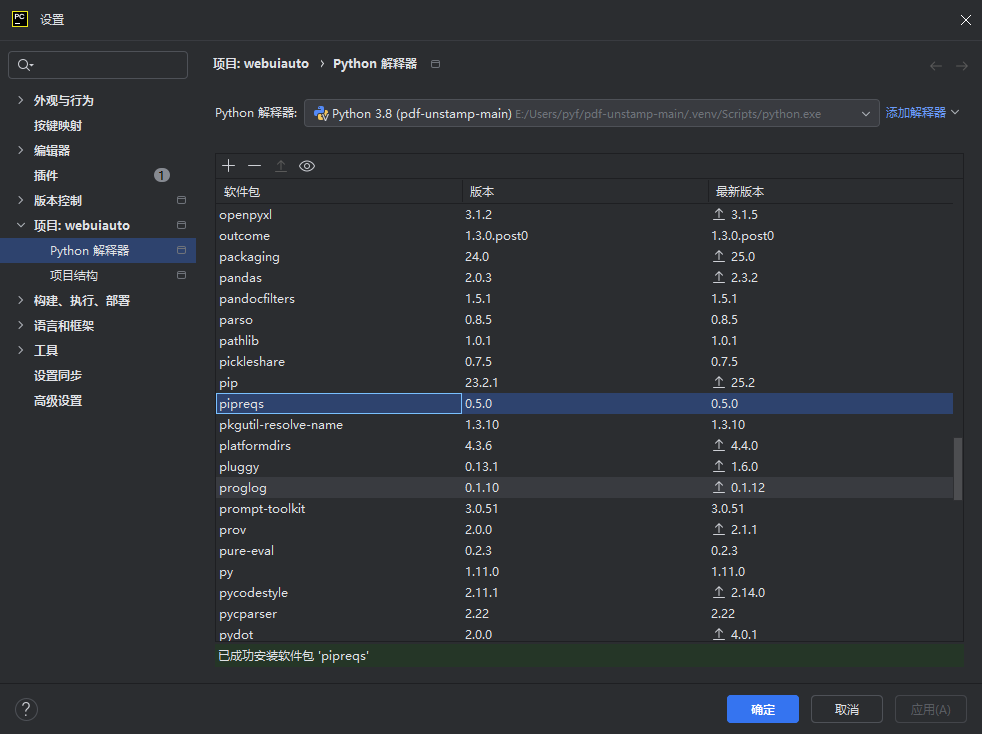This screenshot has width=982, height=734.
Task: Click the project-level icon beside 项目结构
Action: click(182, 276)
